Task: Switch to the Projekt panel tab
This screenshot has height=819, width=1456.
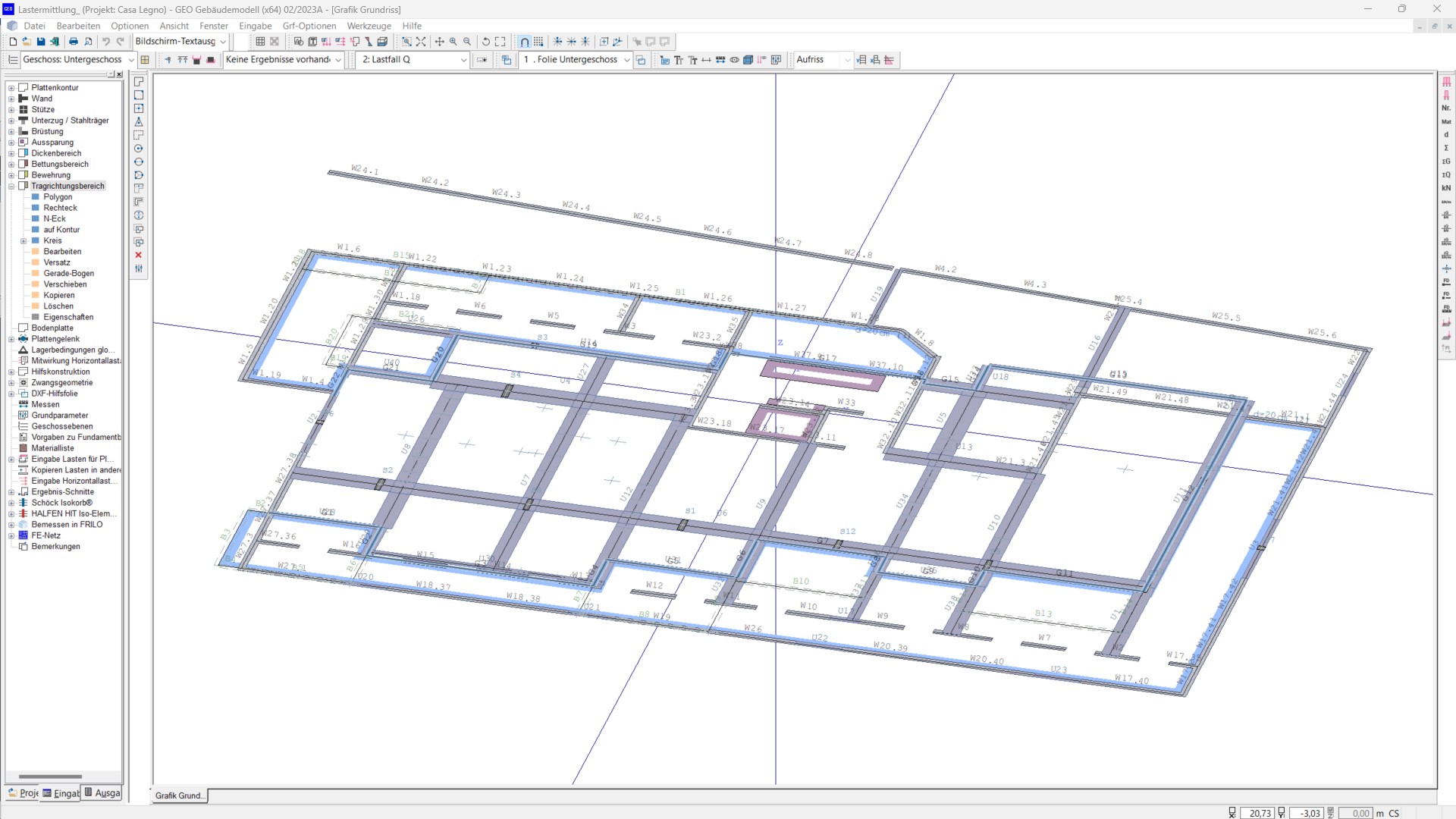Action: [x=23, y=793]
